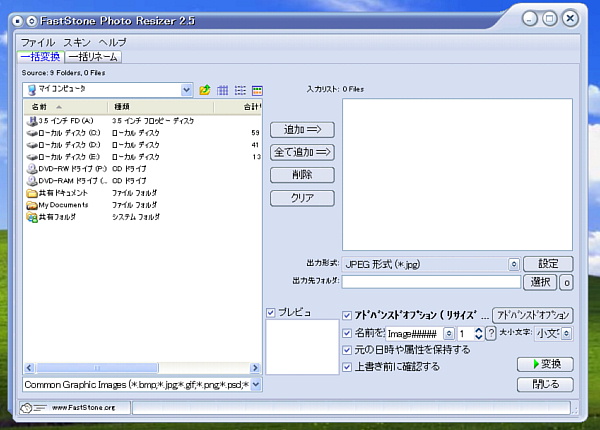The image size is (600, 430).
Task: Click the 追加 ==> button
Action: pos(302,130)
